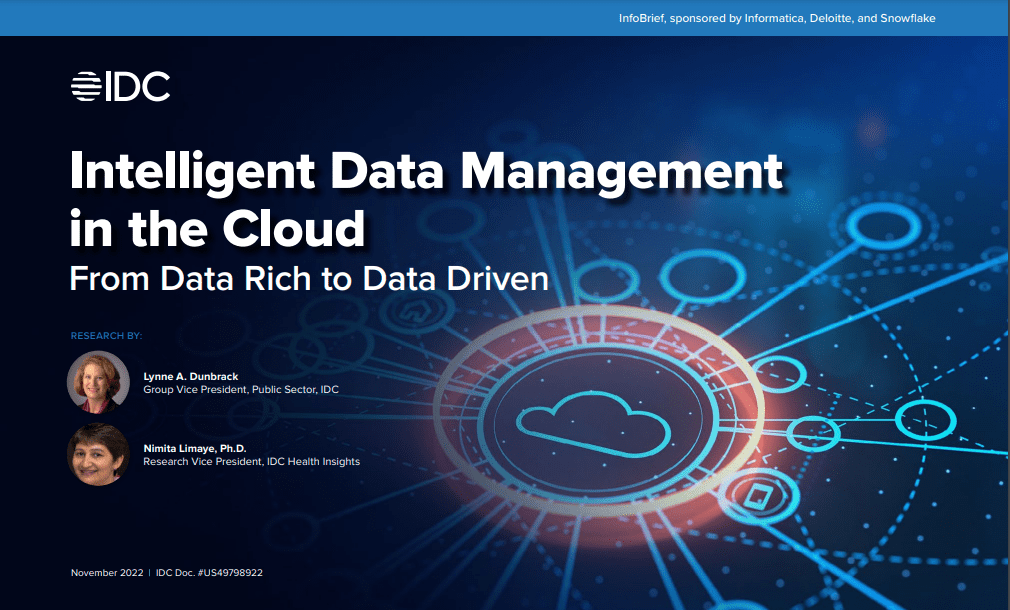Click the 'RESEARCH BY:' label
Viewport: 1010px width, 610px height.
106,335
